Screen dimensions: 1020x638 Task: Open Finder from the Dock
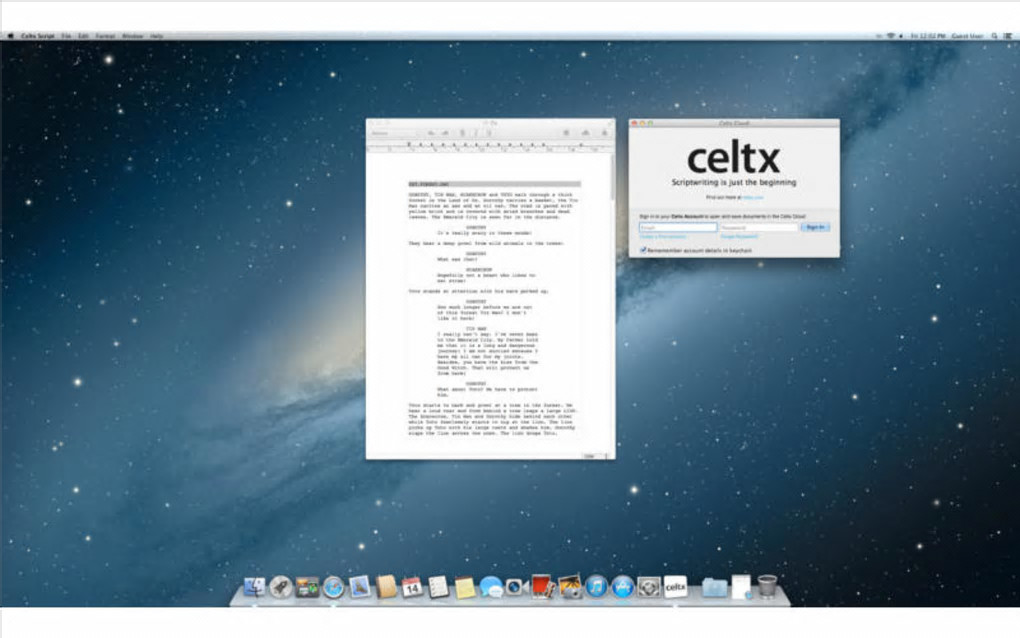coord(254,587)
